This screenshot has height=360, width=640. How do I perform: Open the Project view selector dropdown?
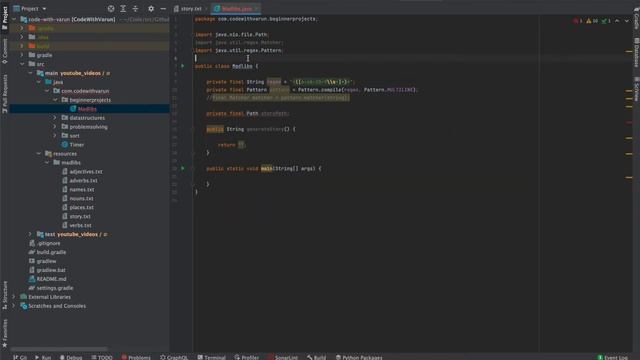click(x=30, y=9)
